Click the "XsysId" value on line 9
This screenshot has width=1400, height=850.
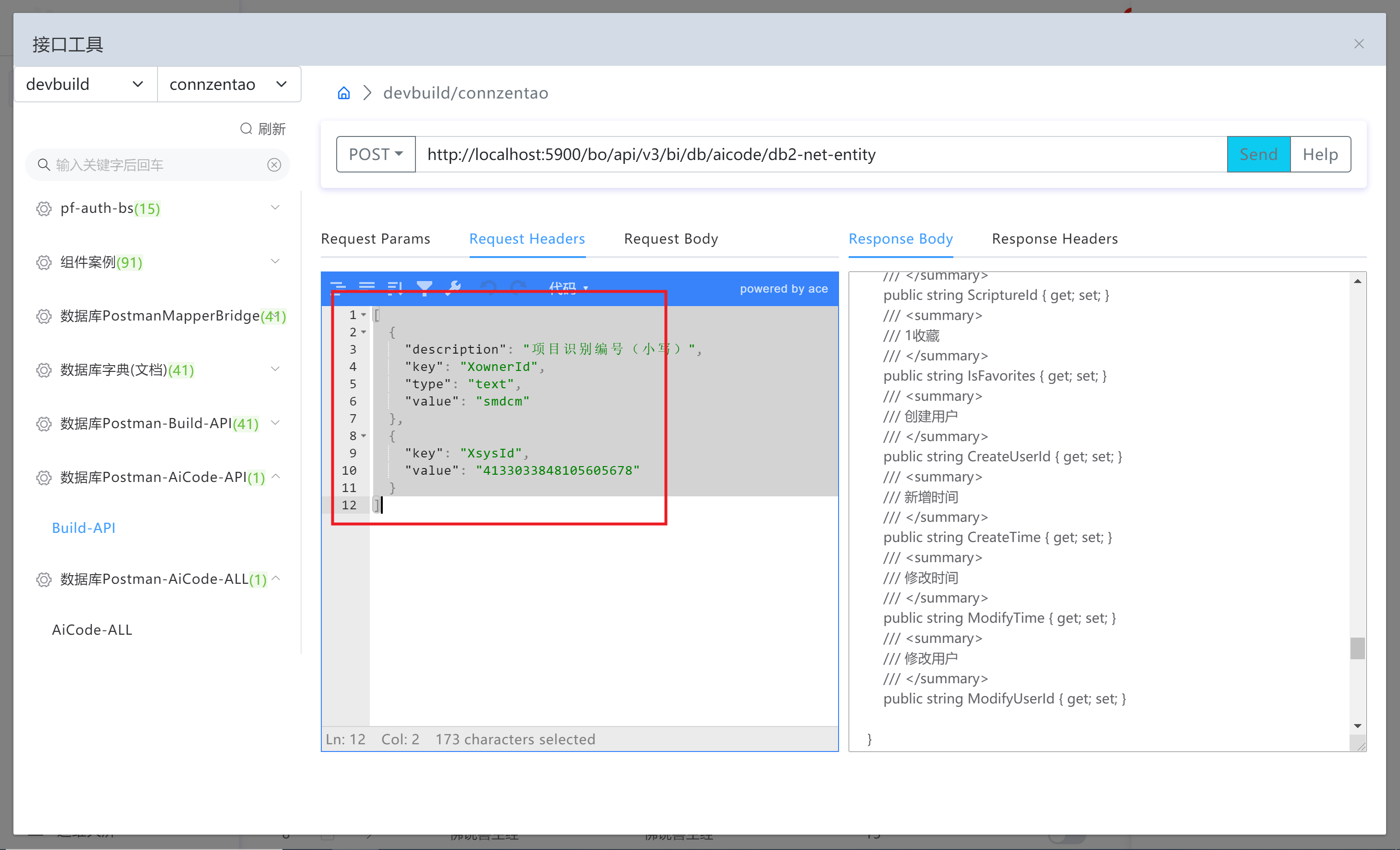pos(491,453)
